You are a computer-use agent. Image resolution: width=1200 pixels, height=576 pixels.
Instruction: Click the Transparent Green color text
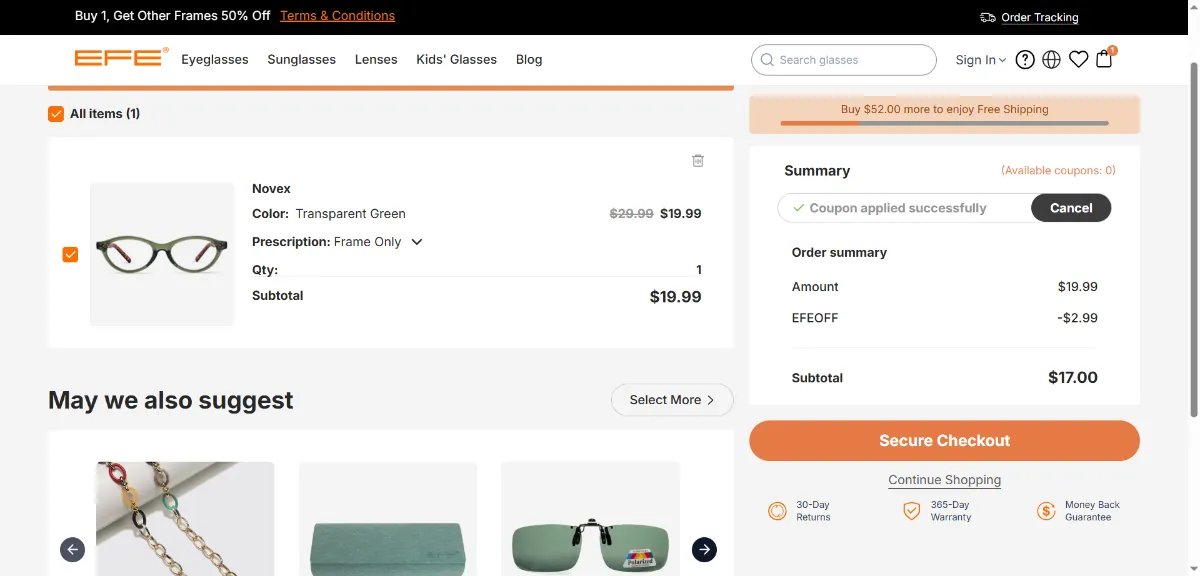pyautogui.click(x=351, y=214)
